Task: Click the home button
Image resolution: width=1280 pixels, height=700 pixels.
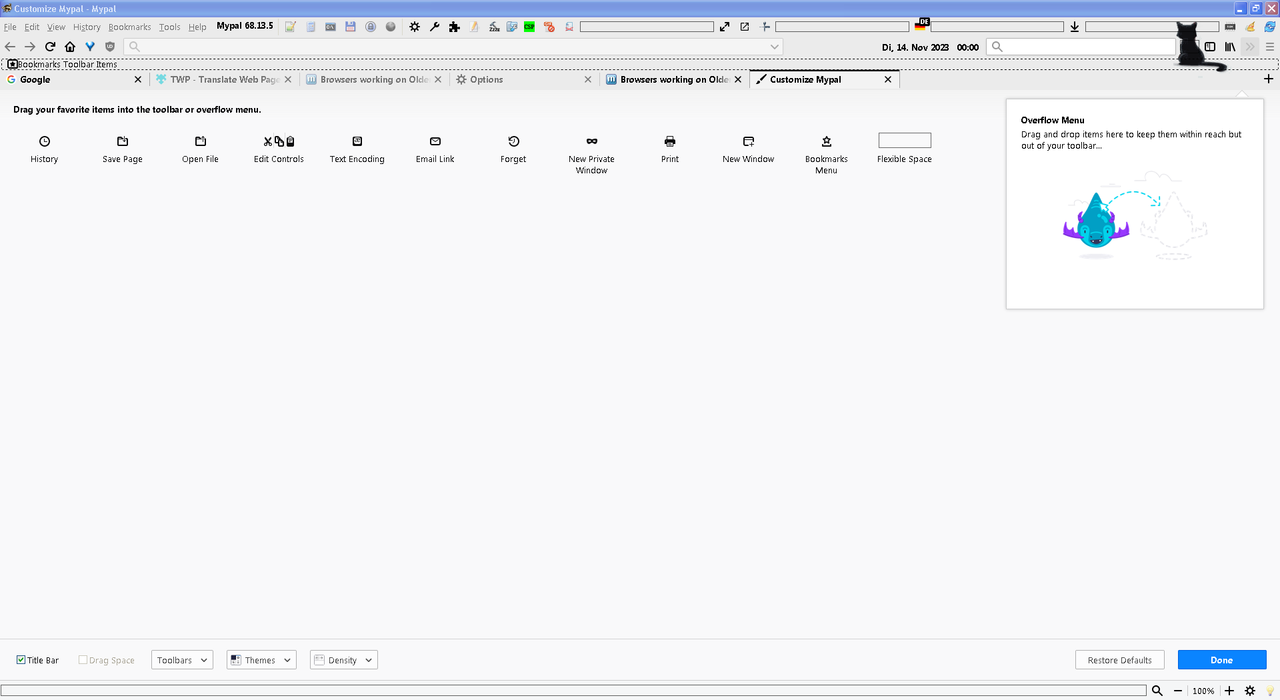Action: pos(70,46)
